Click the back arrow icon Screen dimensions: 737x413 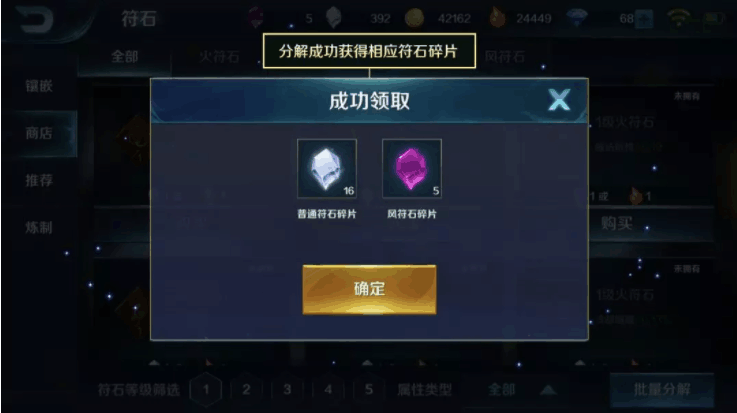click(35, 20)
